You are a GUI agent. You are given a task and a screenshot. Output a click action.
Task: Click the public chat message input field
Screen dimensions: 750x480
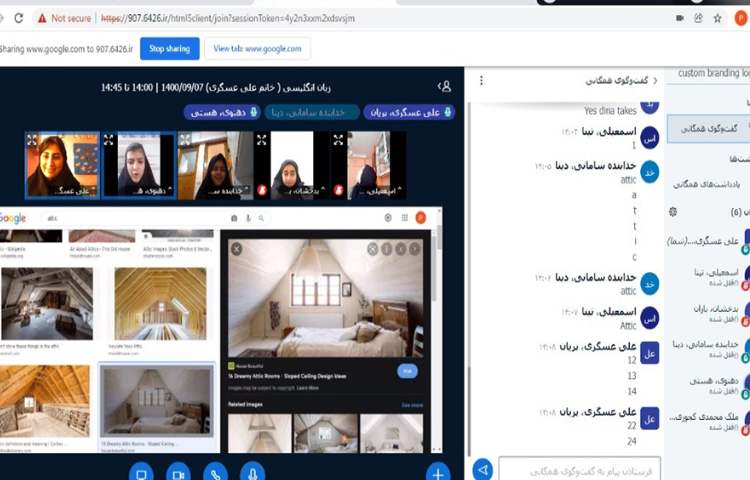(x=580, y=470)
